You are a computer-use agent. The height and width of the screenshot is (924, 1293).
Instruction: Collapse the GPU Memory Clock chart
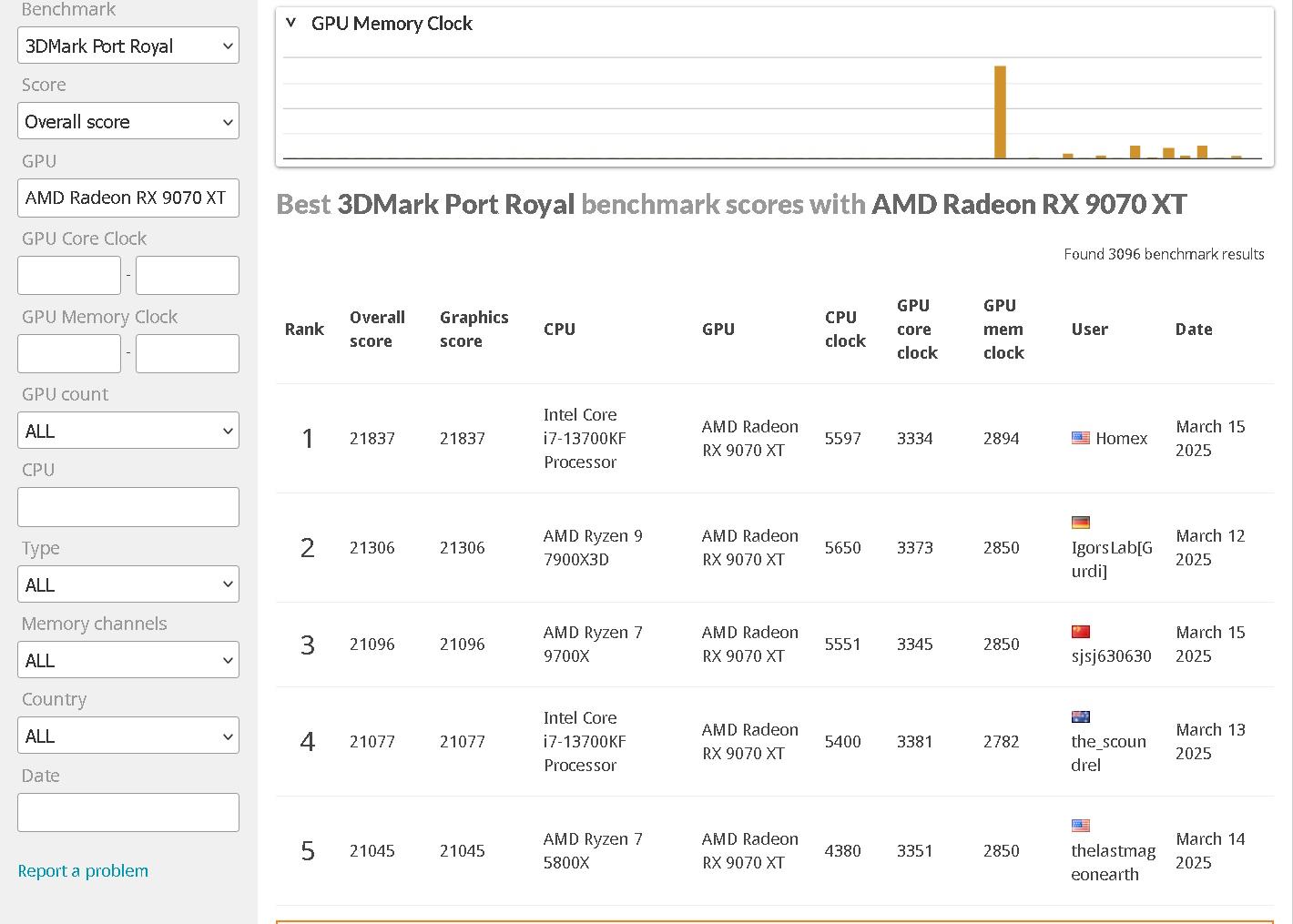pyautogui.click(x=291, y=23)
